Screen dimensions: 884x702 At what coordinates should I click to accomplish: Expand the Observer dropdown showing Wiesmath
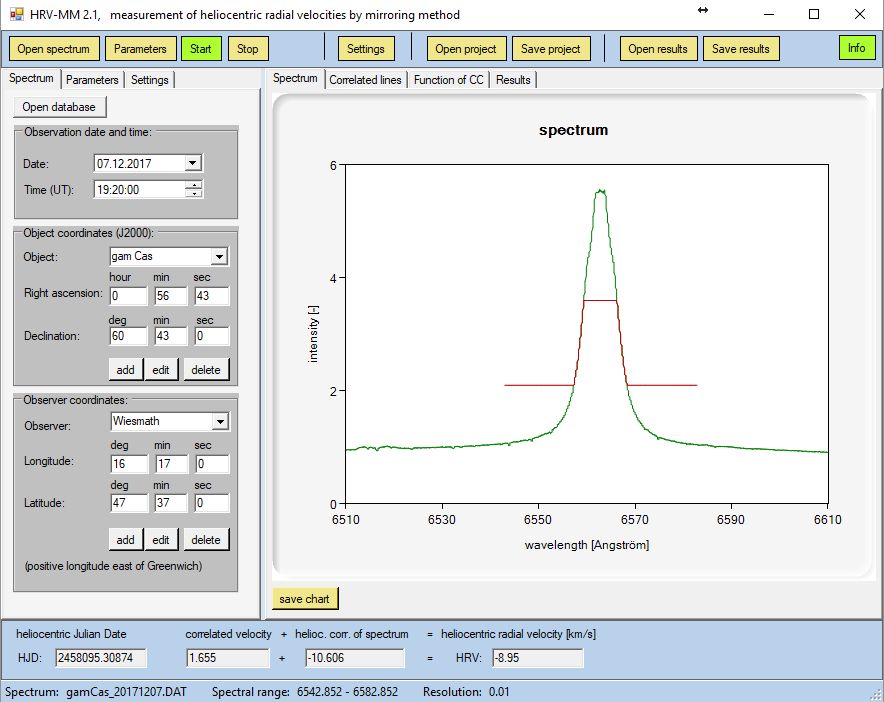[220, 421]
